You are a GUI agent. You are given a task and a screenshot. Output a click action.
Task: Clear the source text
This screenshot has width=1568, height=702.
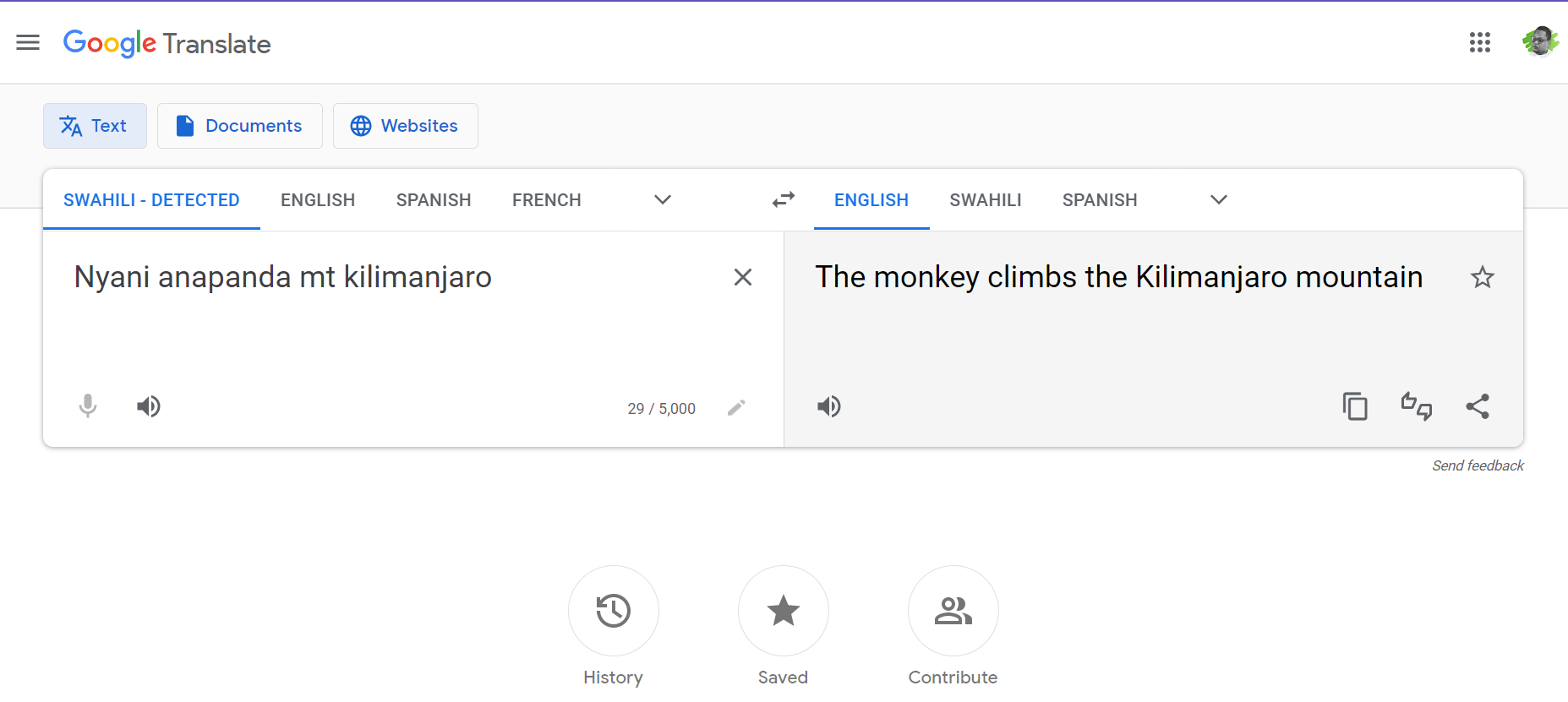click(743, 277)
